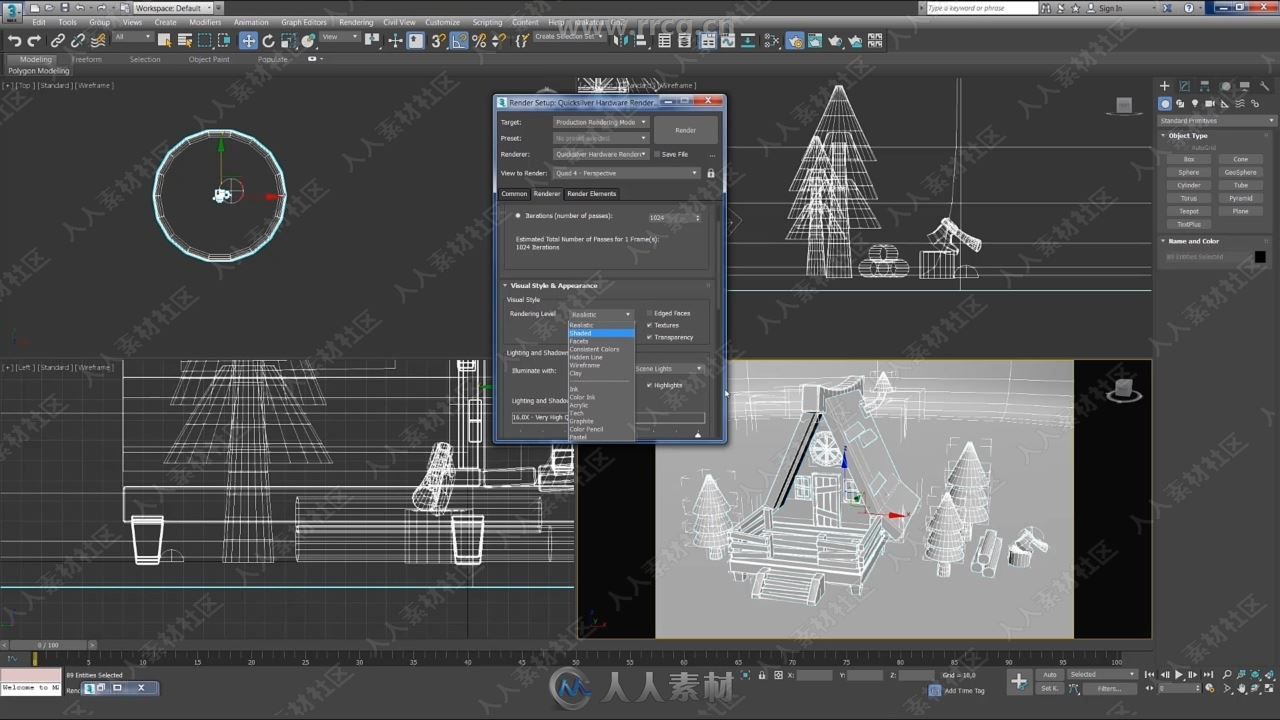Activate the Select and Rotate tool
This screenshot has height=720, width=1280.
pos(269,41)
